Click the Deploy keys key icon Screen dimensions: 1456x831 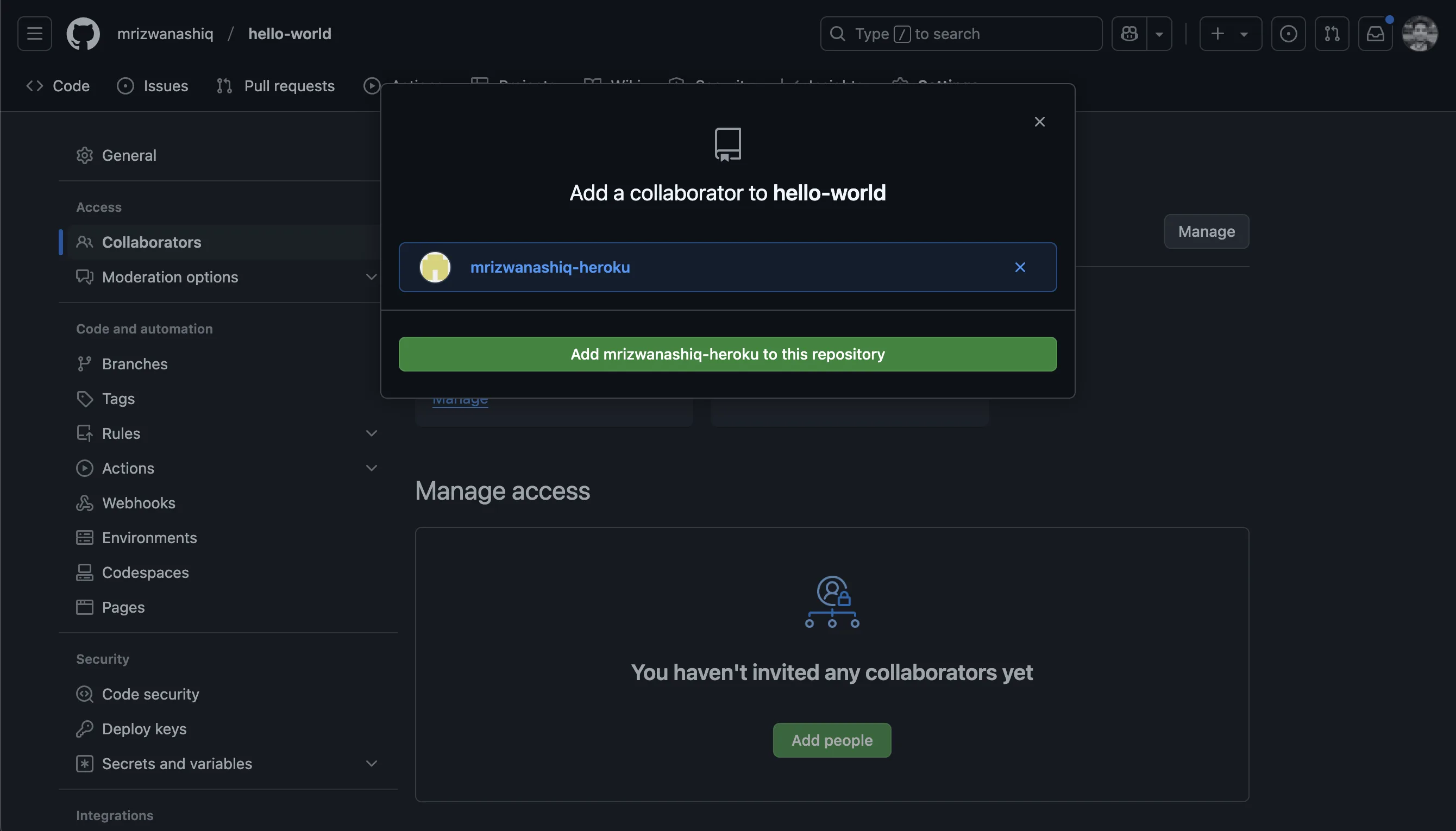coord(84,729)
